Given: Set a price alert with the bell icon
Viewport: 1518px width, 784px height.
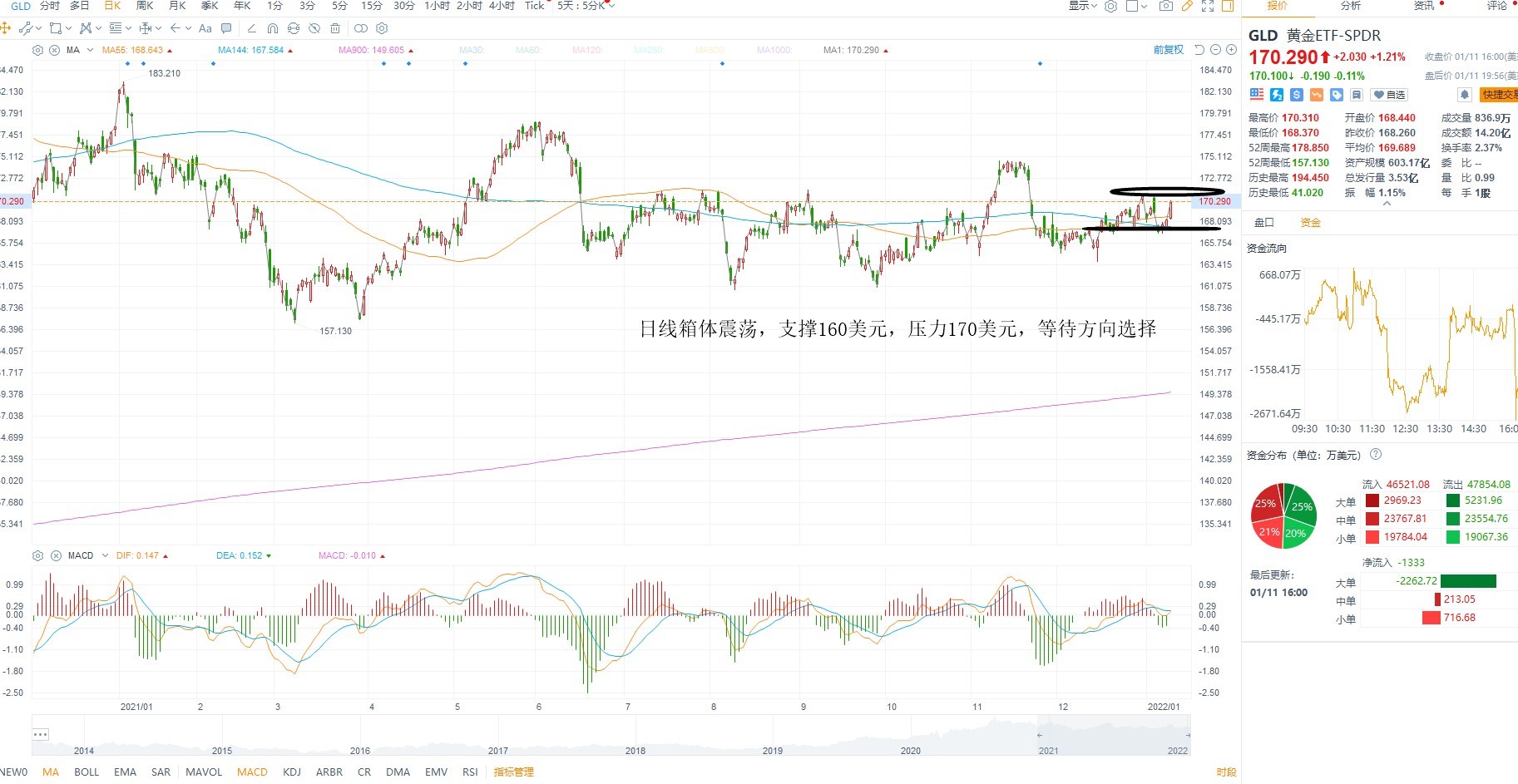Looking at the screenshot, I should pyautogui.click(x=1465, y=95).
